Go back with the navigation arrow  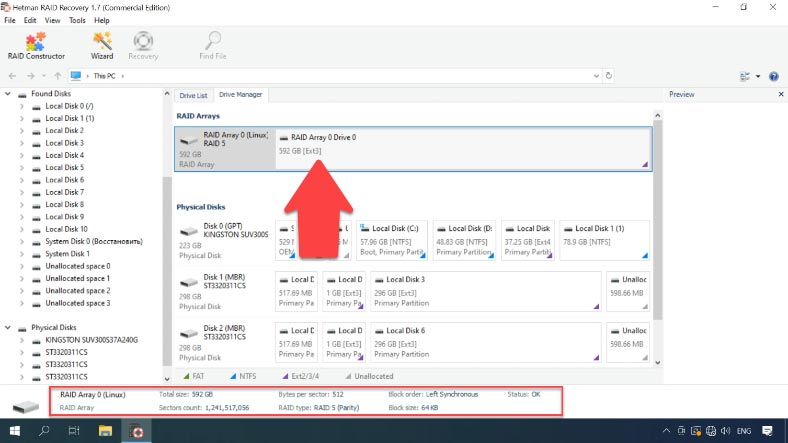(x=13, y=76)
